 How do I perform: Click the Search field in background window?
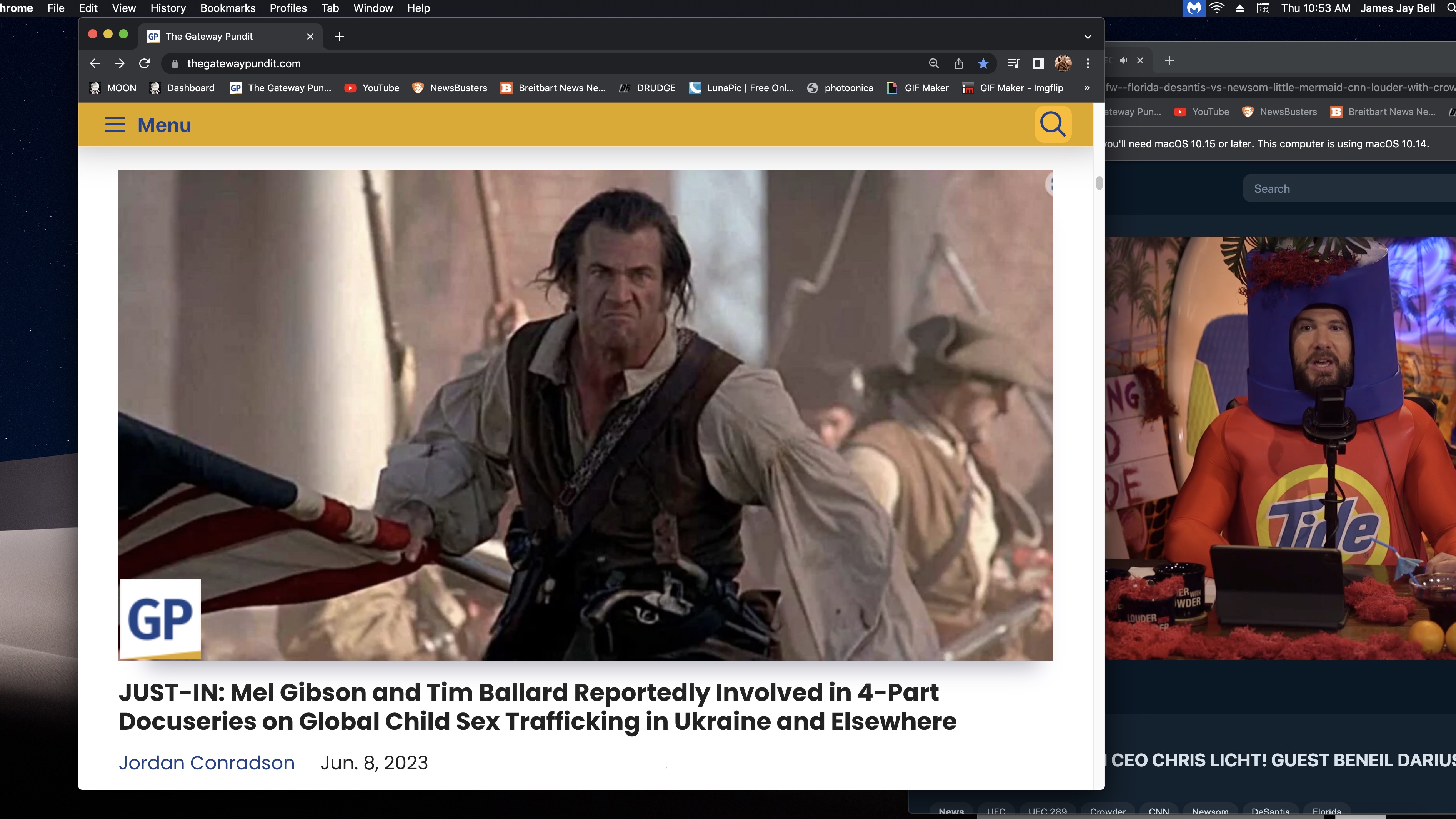click(1349, 188)
